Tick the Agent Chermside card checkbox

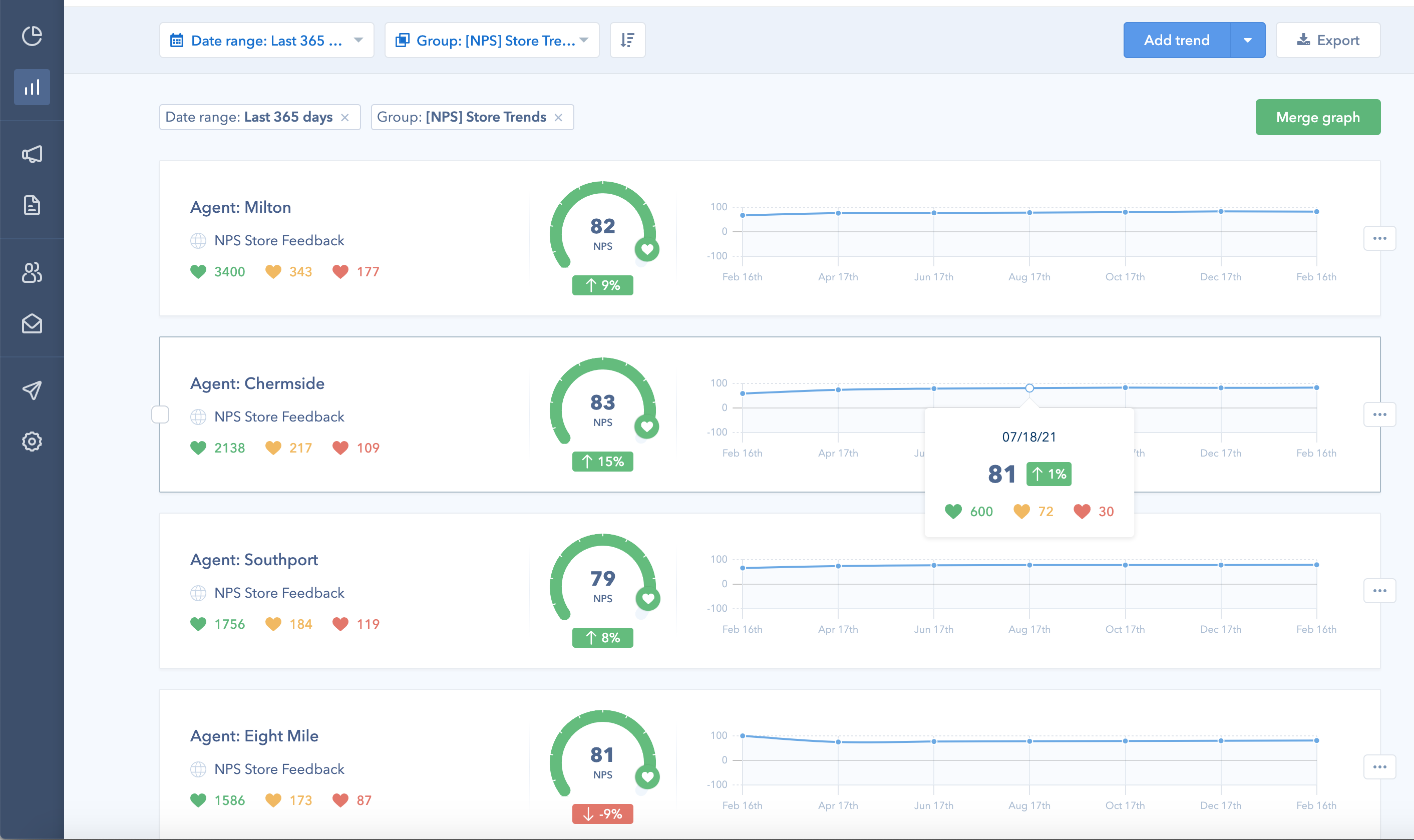coord(160,414)
